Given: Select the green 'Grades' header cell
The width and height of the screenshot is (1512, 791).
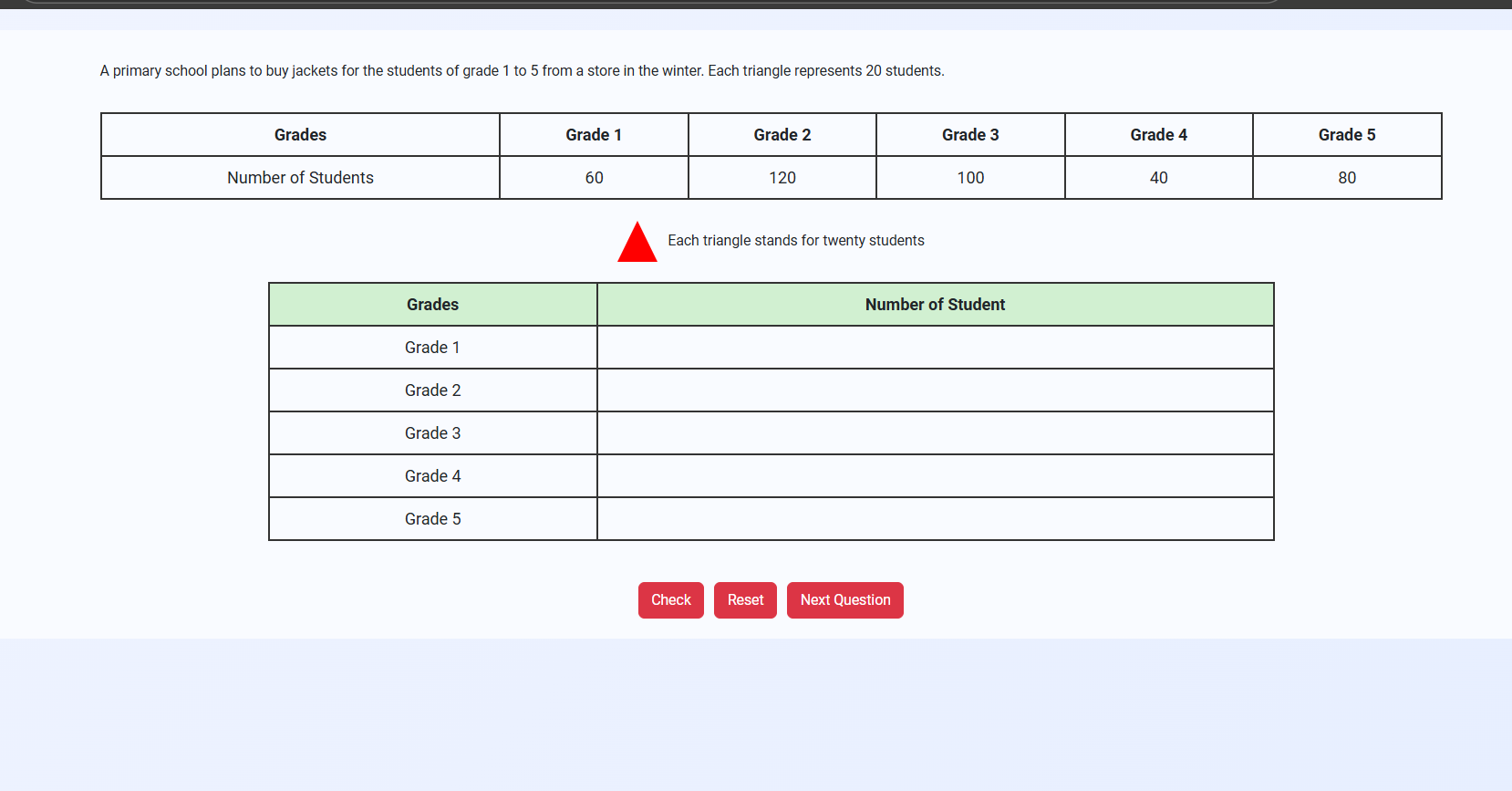Looking at the screenshot, I should (432, 305).
